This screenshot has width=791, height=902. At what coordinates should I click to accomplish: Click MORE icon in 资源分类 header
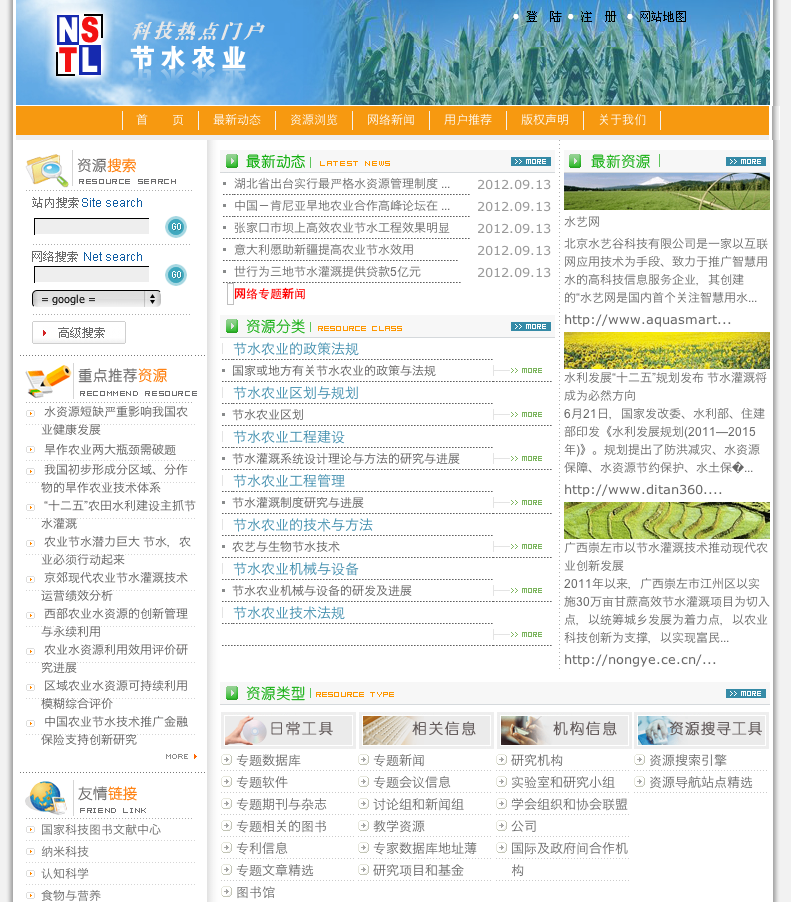[530, 326]
